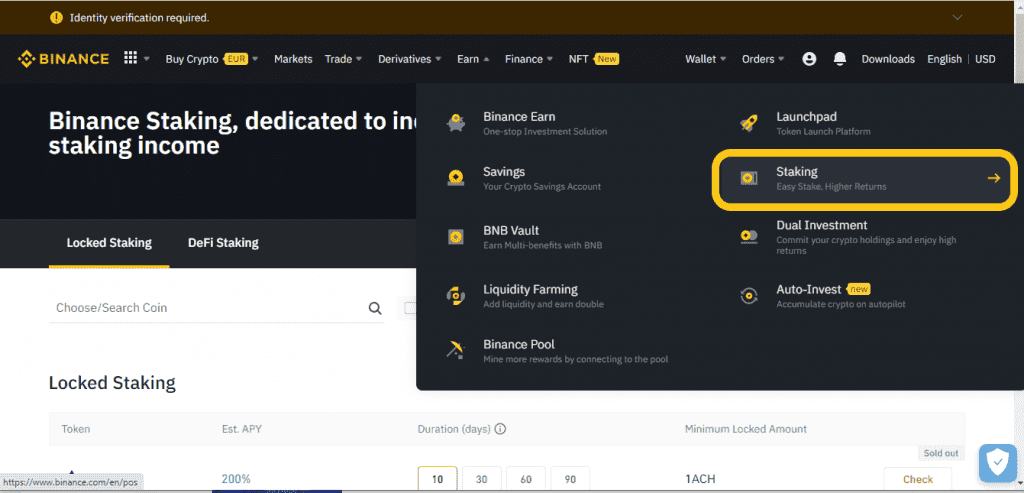
Task: Switch to the DeFi Staking tab
Action: coord(223,243)
